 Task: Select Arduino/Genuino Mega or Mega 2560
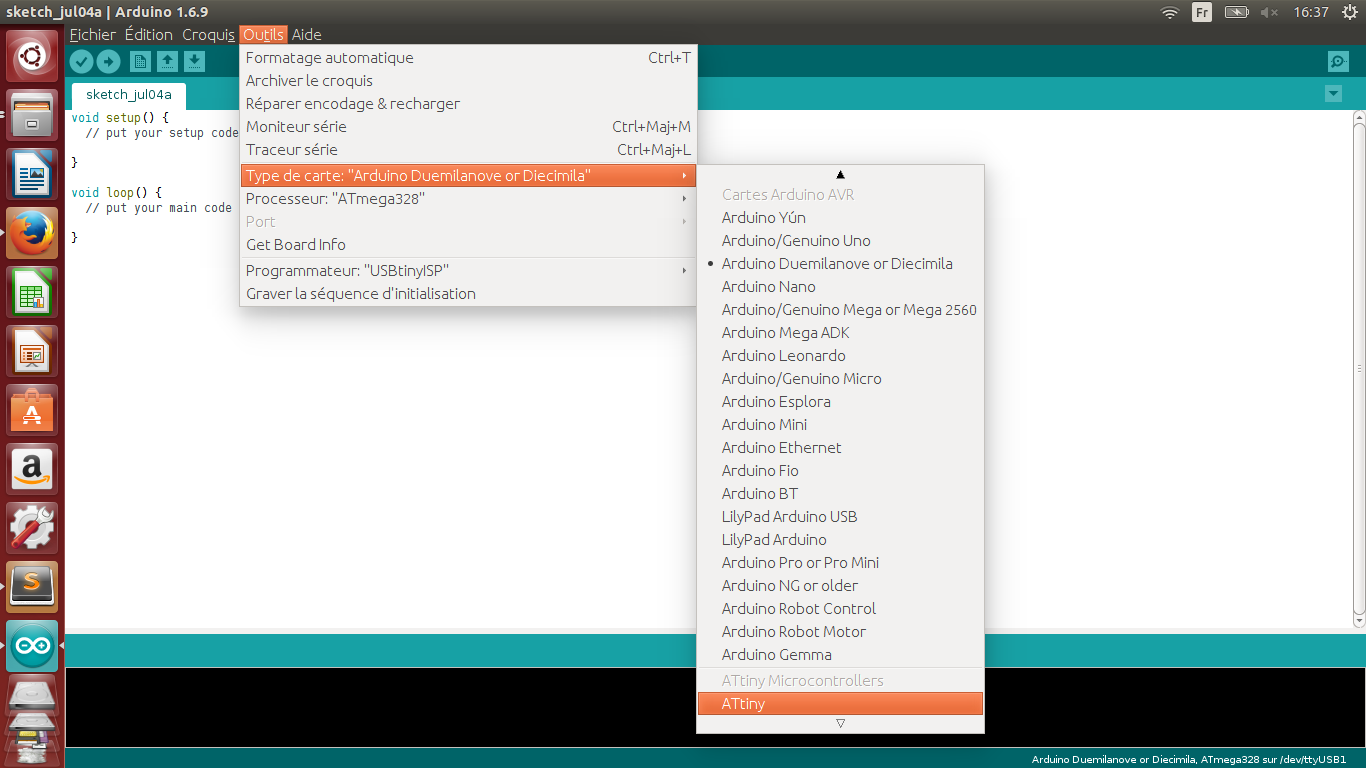tap(840, 310)
